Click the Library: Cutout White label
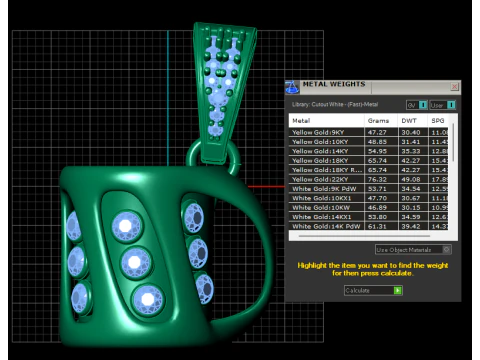This screenshot has width=480, height=360. click(335, 104)
